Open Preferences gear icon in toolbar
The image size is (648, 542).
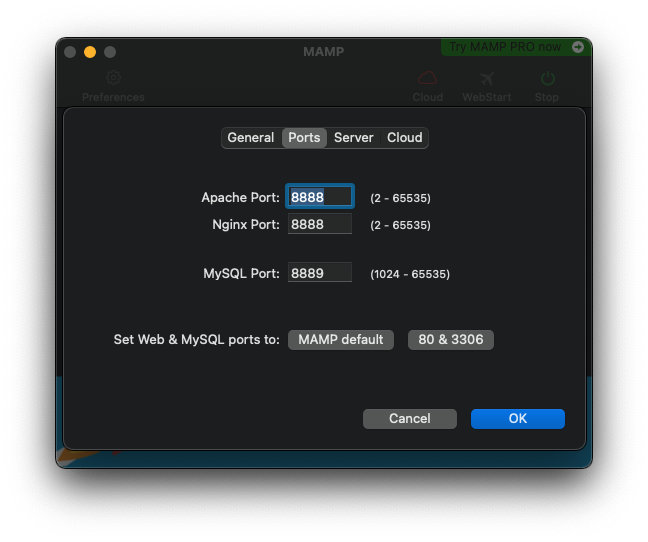point(113,78)
